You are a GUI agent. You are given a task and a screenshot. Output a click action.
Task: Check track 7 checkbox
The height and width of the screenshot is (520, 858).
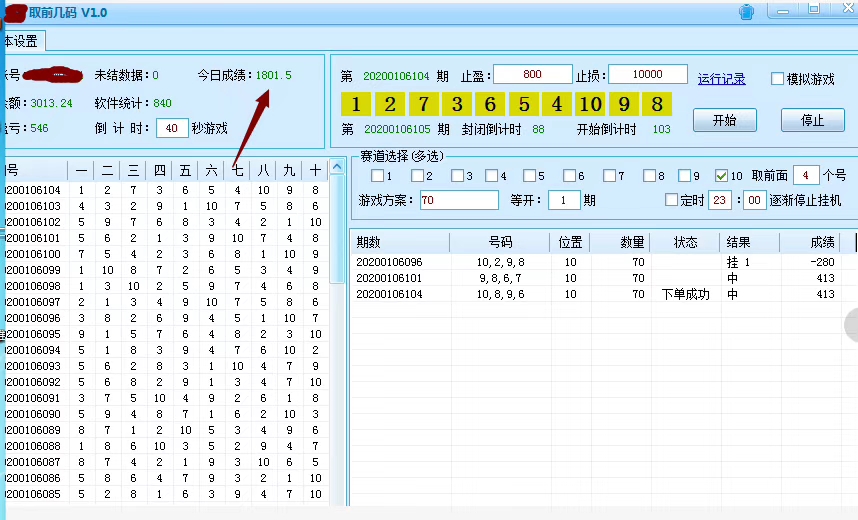click(609, 175)
